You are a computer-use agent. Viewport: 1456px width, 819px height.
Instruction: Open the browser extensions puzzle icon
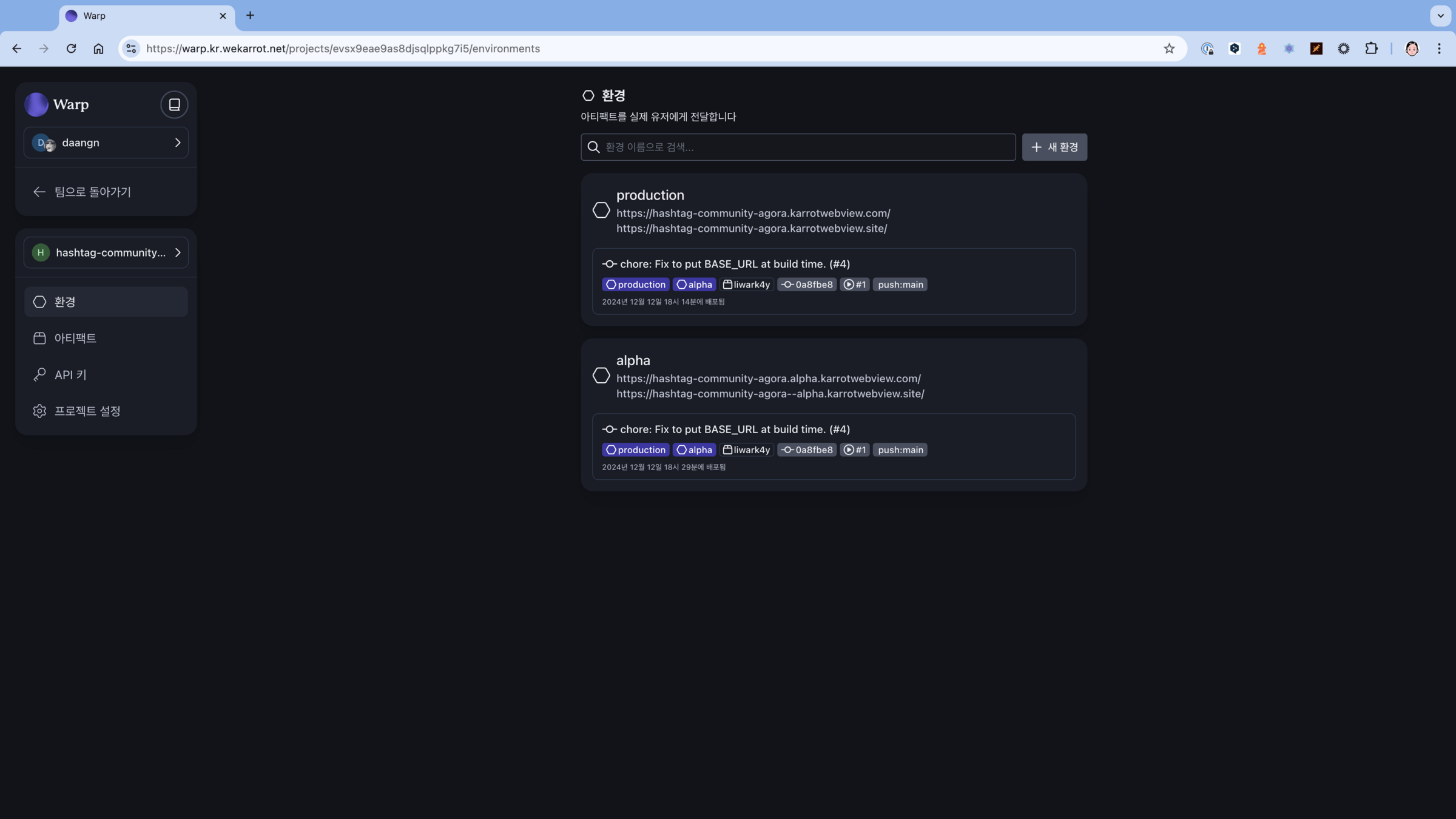click(1371, 49)
